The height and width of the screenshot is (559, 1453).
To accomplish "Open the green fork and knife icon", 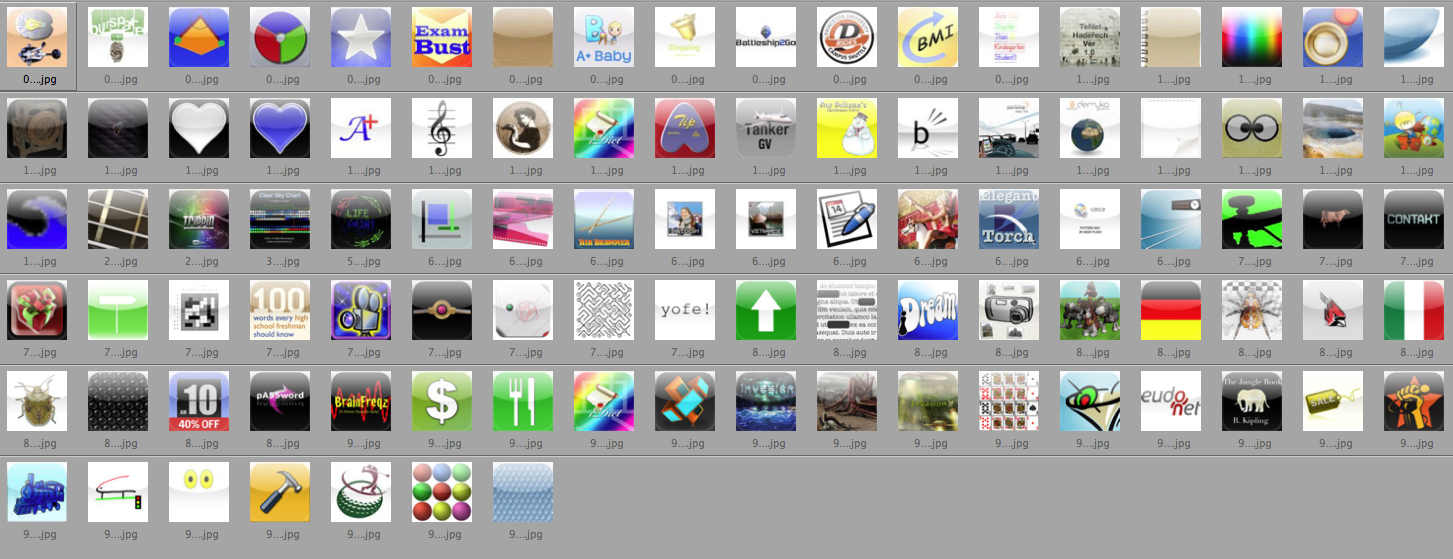I will tap(523, 401).
